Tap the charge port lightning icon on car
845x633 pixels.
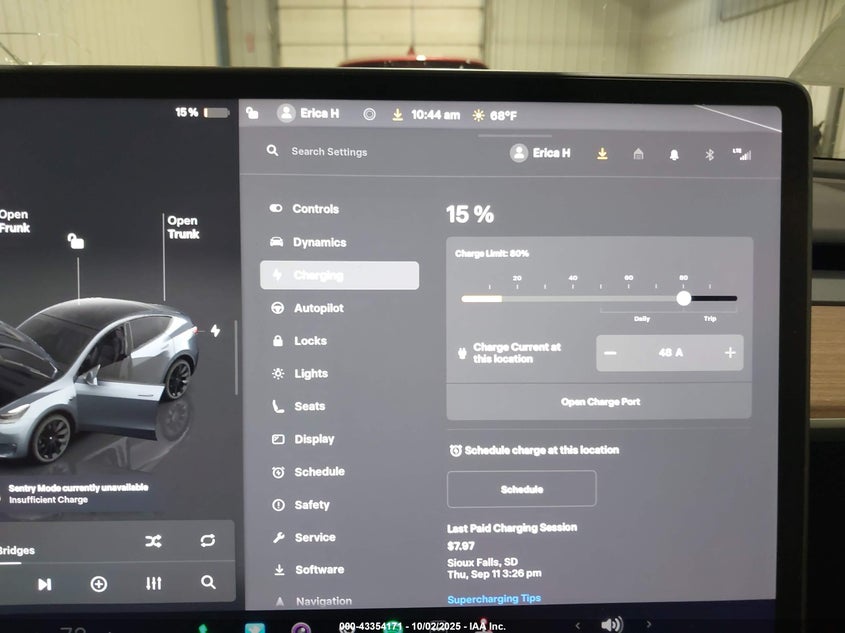(x=215, y=331)
